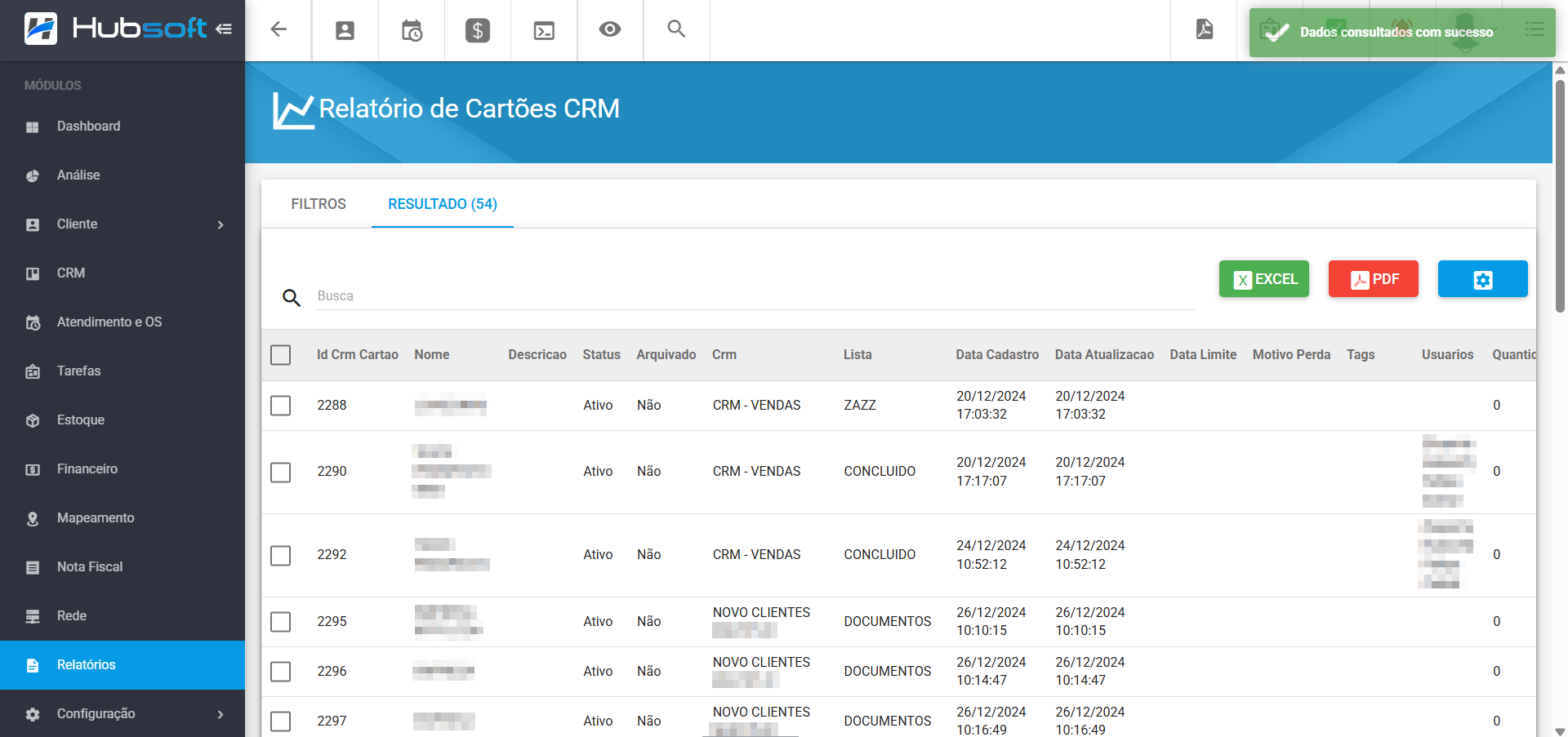
Task: Click the eye view icon in toolbar
Action: pyautogui.click(x=610, y=30)
